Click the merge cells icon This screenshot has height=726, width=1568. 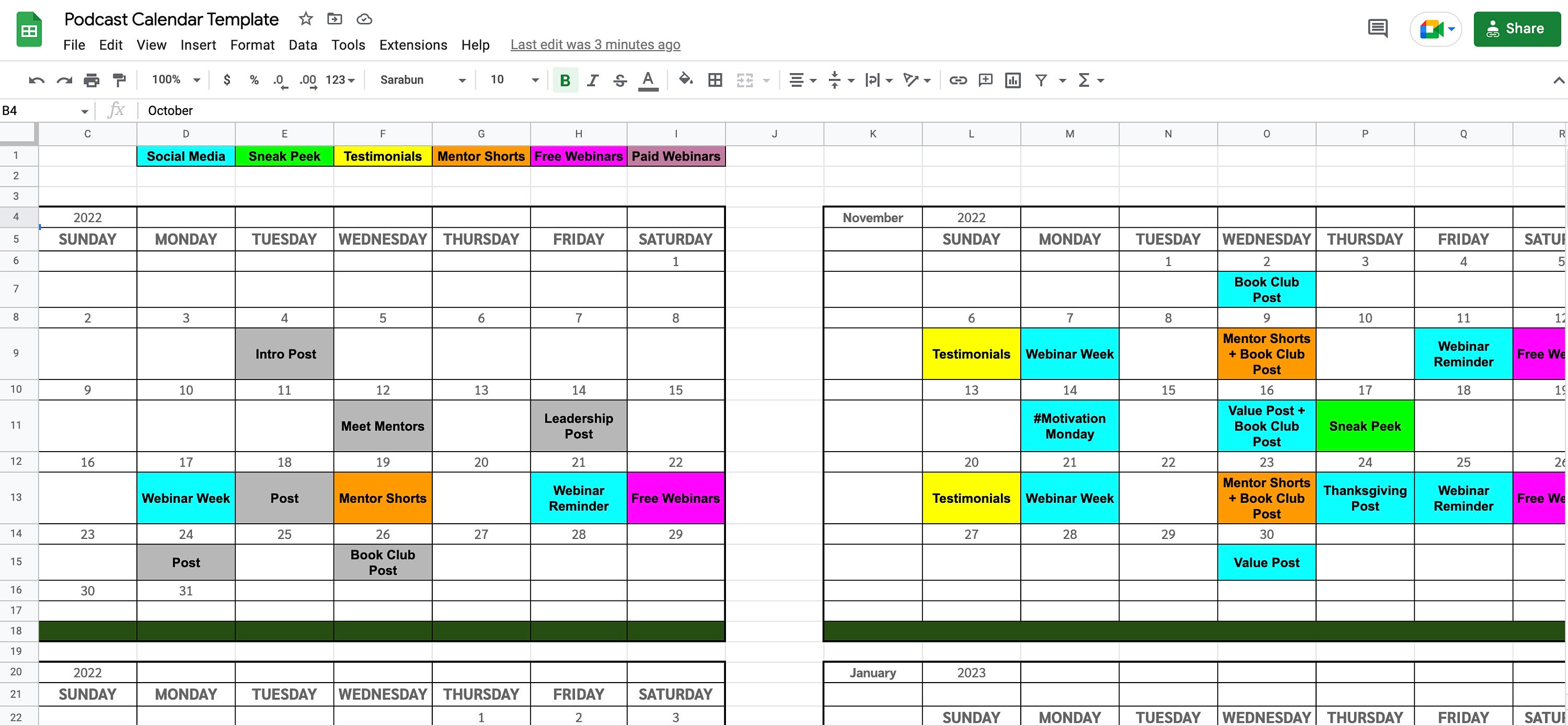pyautogui.click(x=745, y=80)
